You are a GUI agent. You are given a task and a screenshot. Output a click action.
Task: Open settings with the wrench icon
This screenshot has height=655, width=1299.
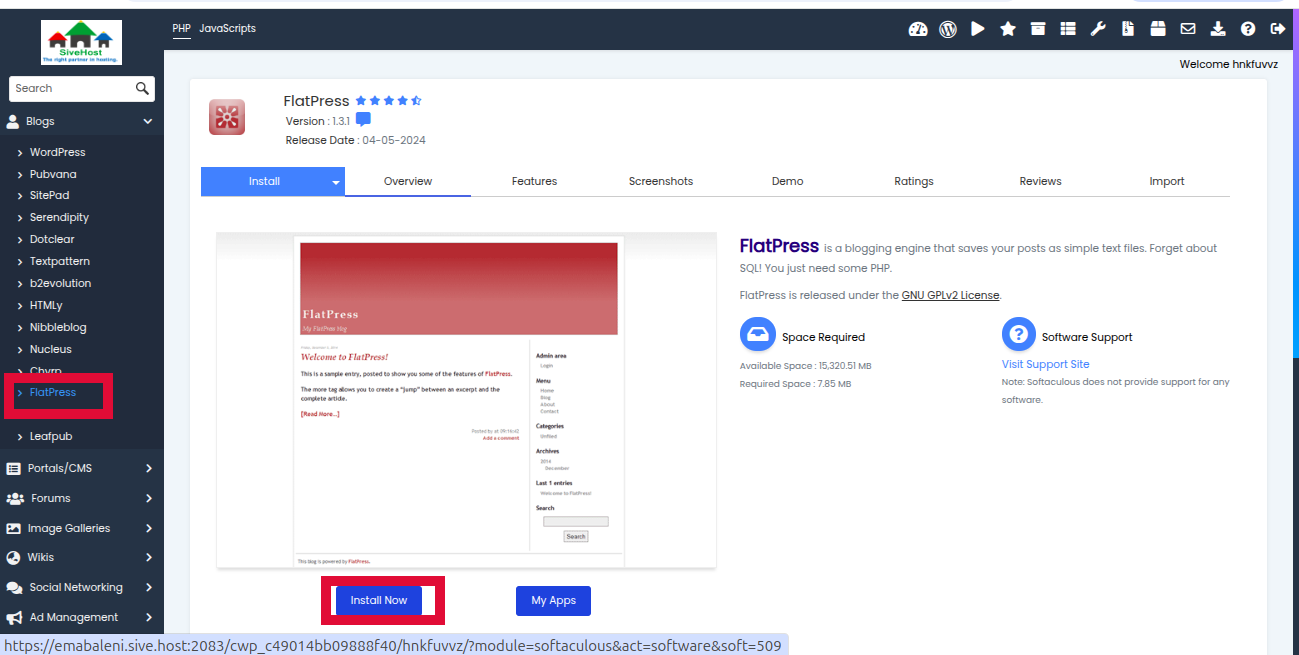pyautogui.click(x=1098, y=29)
